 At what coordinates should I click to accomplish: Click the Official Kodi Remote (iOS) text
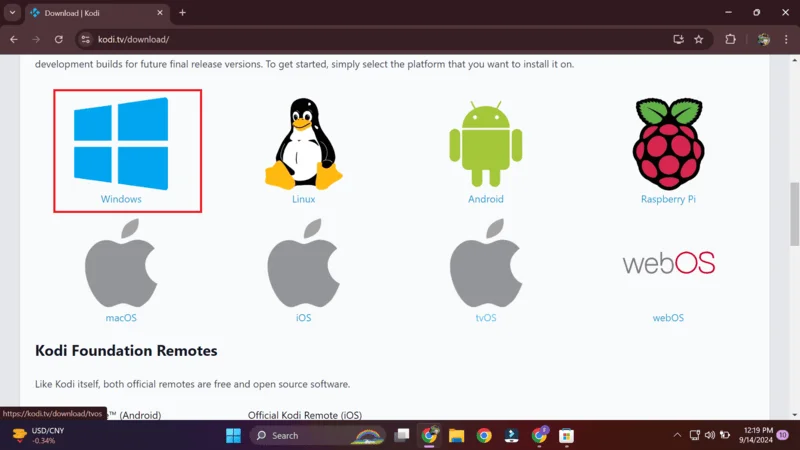[305, 415]
